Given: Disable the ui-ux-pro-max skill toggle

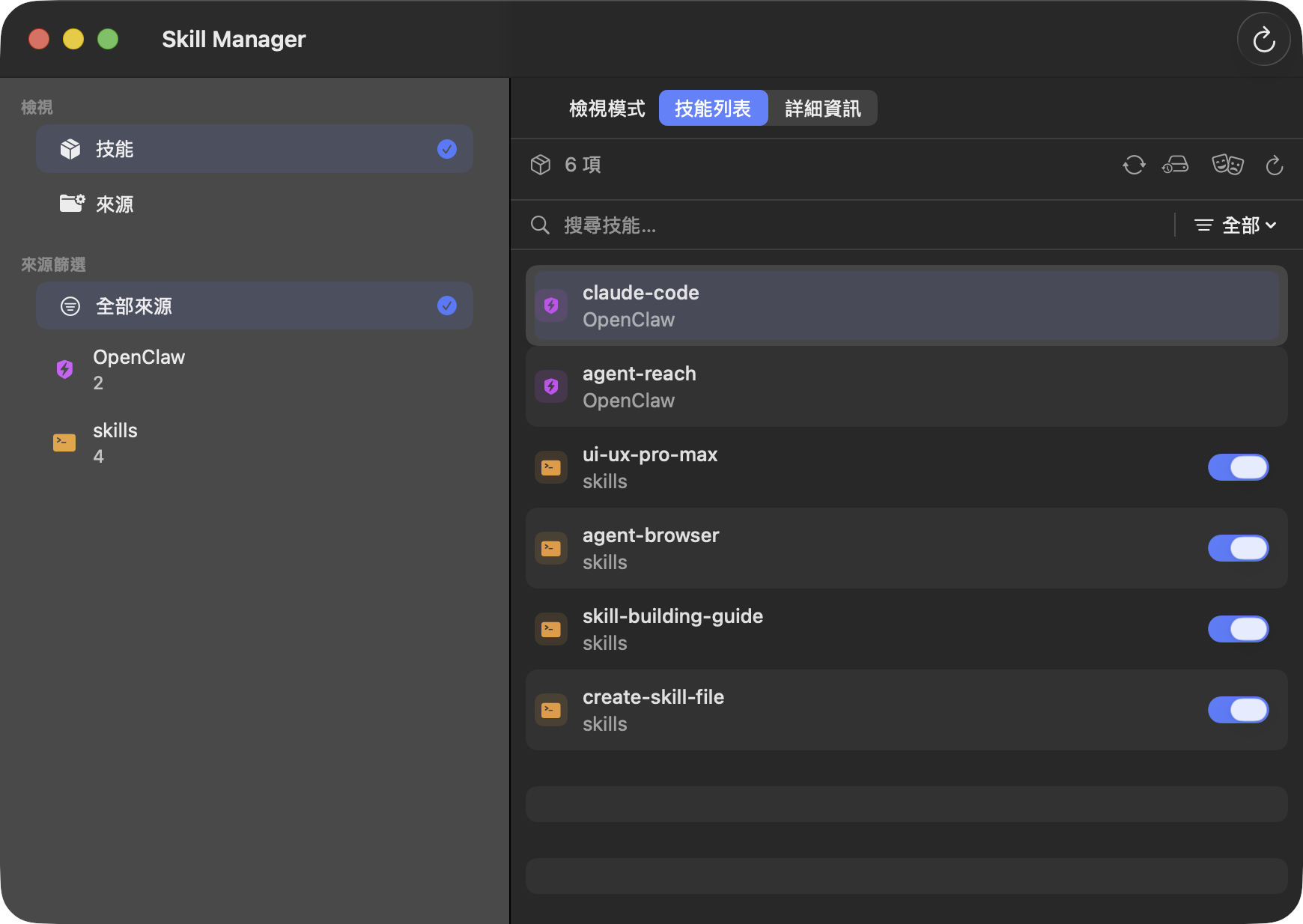Looking at the screenshot, I should (1238, 467).
